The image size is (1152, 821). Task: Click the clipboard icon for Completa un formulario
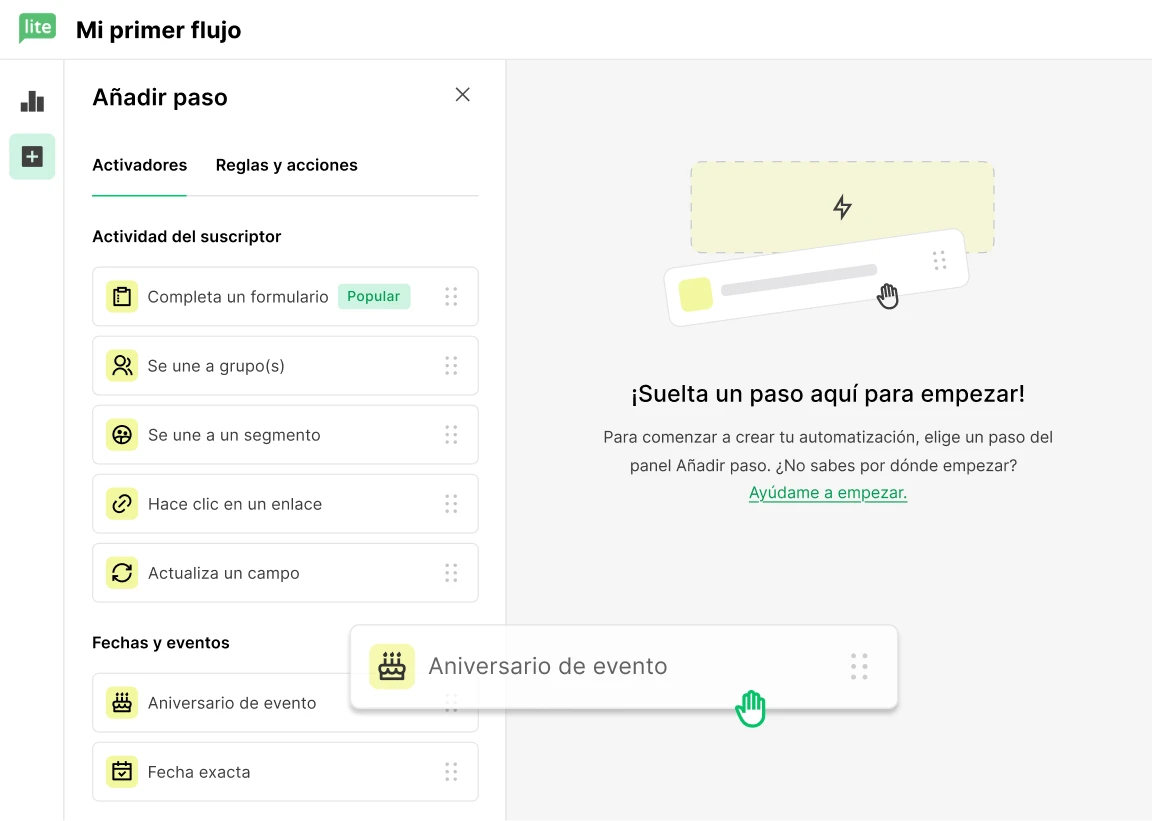[x=122, y=297]
